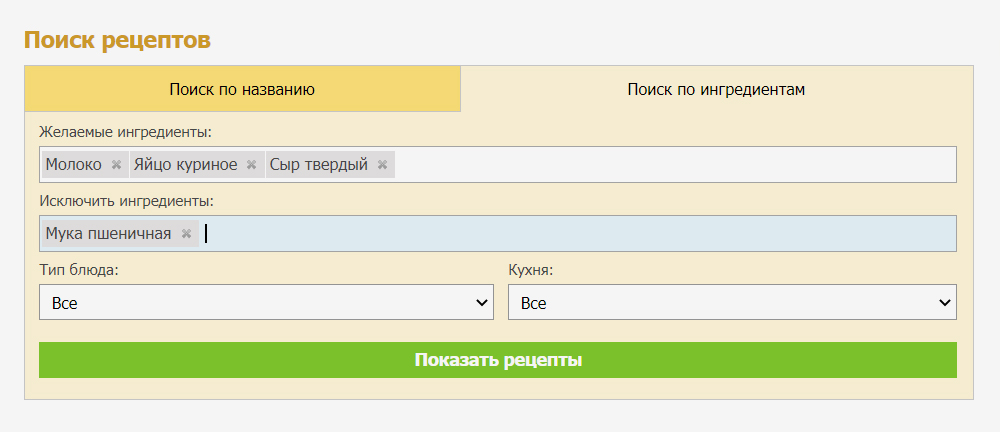
Task: Select the Сыр твердый tag label
Action: tap(318, 165)
